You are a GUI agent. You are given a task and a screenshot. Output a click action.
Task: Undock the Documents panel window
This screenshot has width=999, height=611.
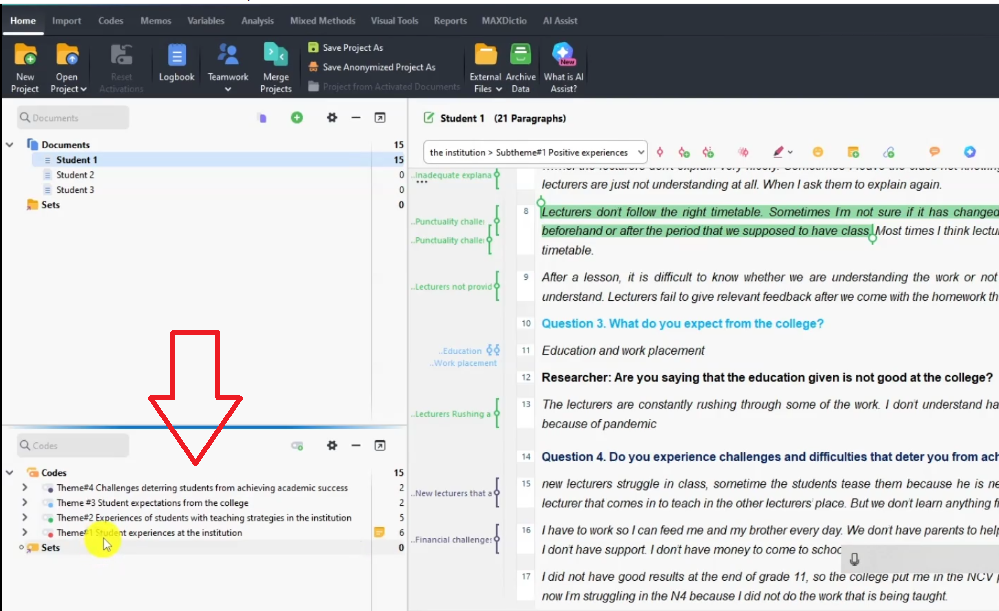pos(380,117)
